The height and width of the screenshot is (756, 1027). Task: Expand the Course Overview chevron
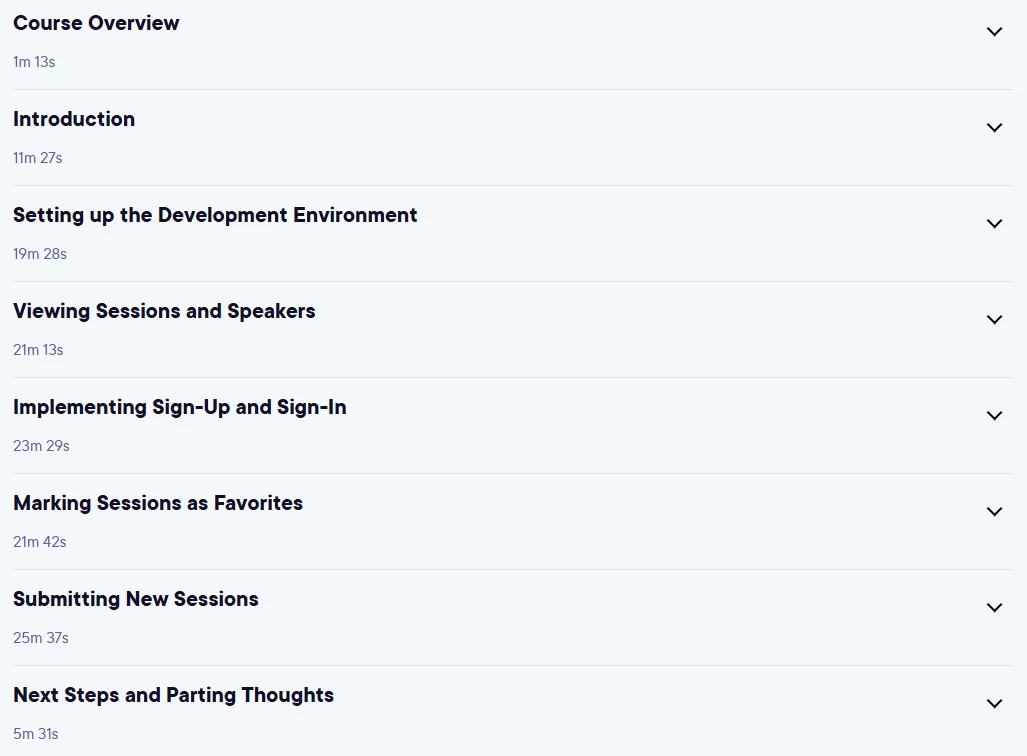(994, 31)
